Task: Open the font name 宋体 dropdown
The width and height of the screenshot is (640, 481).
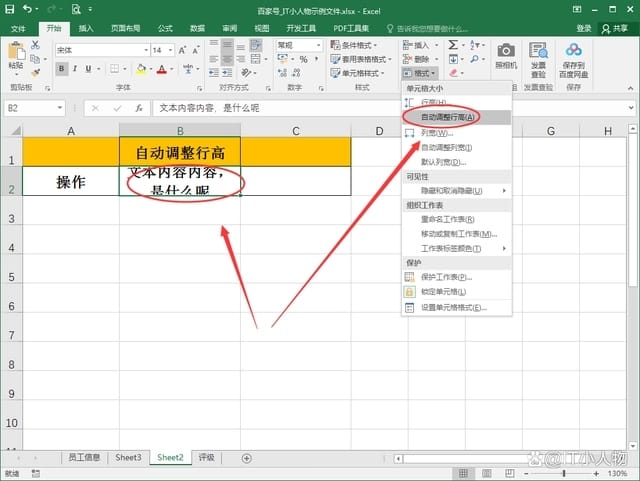Action: (146, 50)
